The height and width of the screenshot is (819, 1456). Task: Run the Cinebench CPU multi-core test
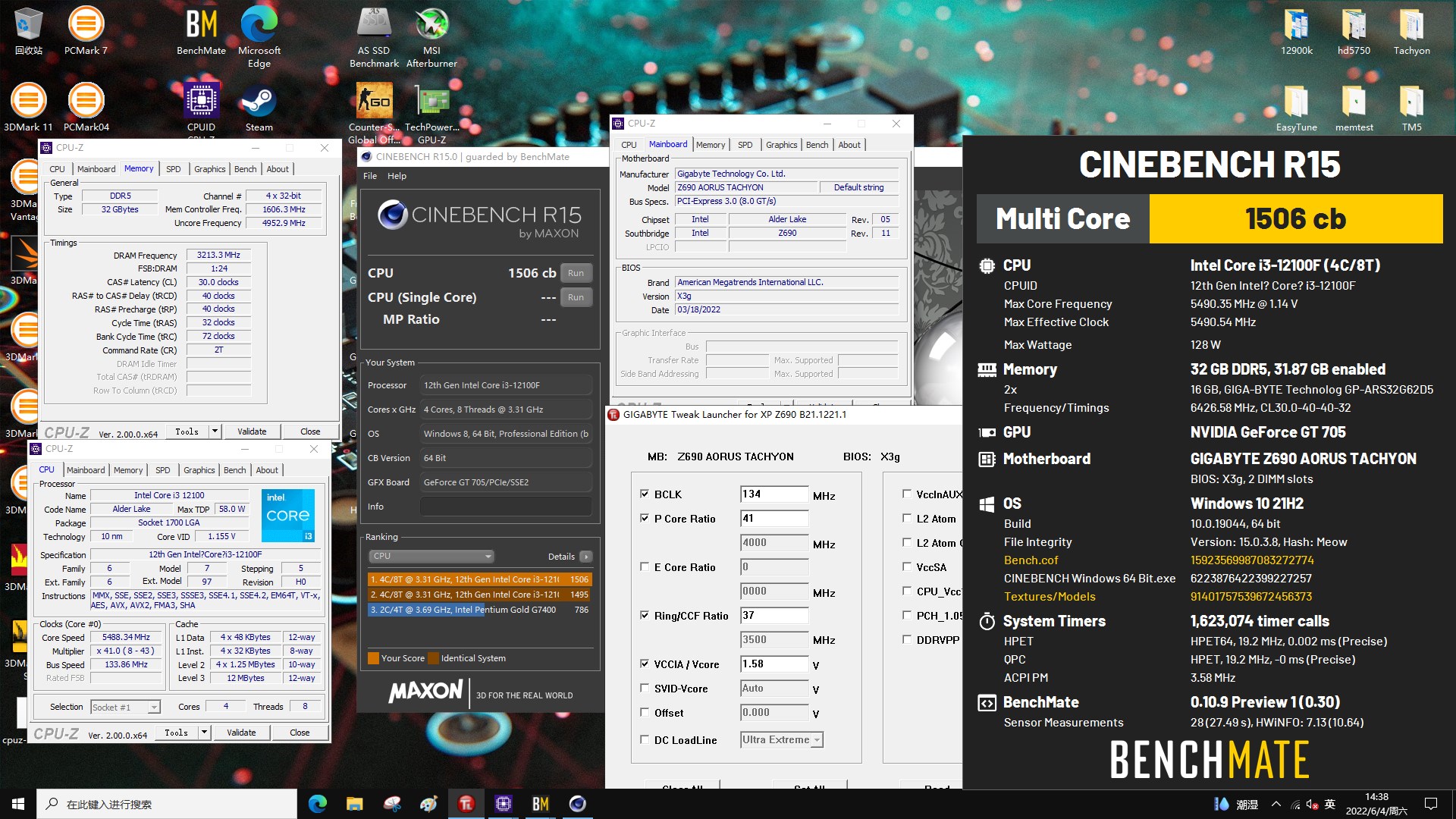click(x=576, y=273)
